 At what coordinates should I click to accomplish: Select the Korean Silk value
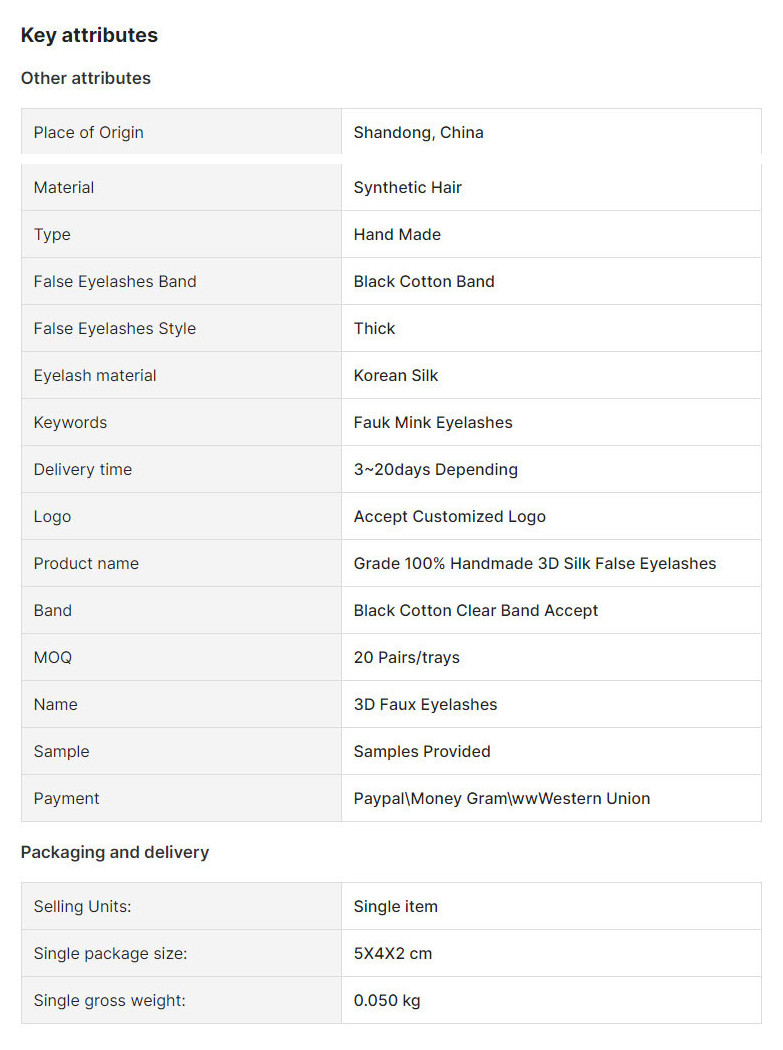pyautogui.click(x=396, y=375)
